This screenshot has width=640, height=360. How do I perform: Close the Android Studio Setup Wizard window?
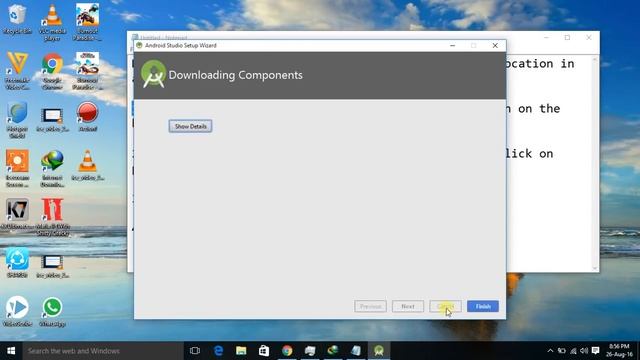[495, 45]
